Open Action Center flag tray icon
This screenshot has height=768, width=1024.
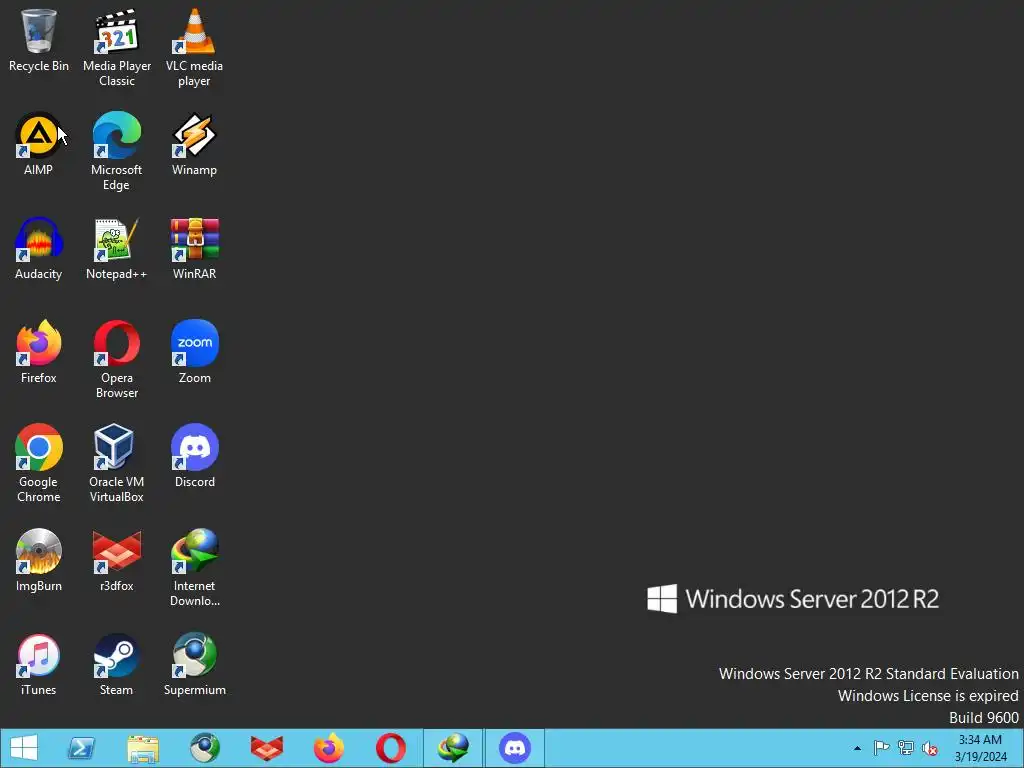tap(881, 748)
